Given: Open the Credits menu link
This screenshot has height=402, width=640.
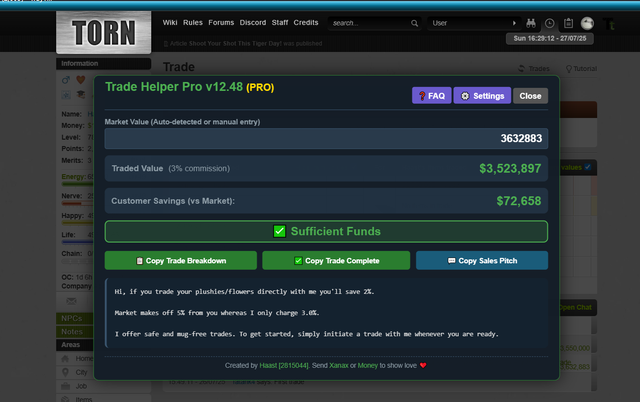Looking at the screenshot, I should coord(306,22).
